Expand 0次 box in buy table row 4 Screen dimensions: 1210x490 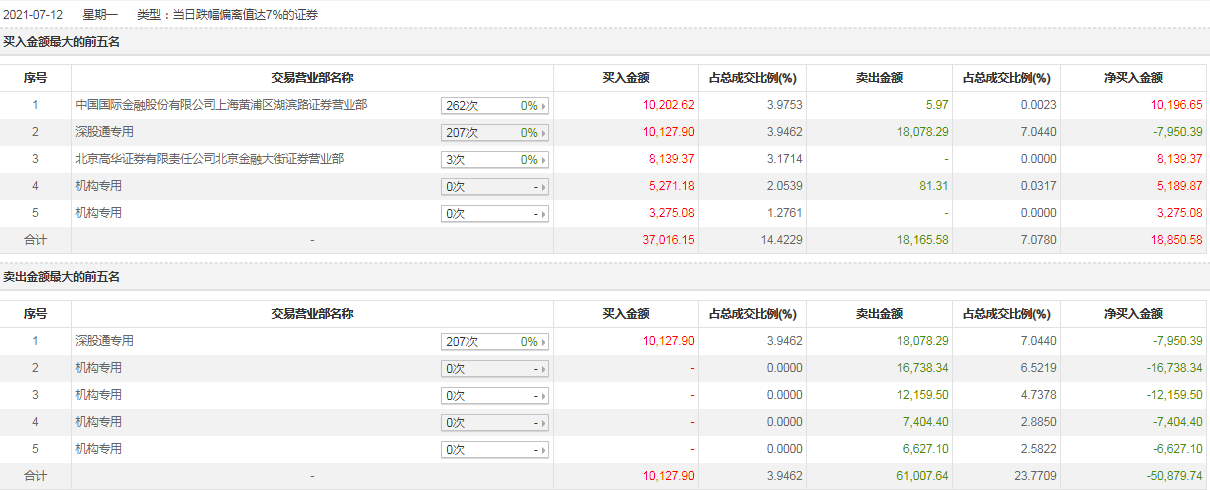click(495, 186)
